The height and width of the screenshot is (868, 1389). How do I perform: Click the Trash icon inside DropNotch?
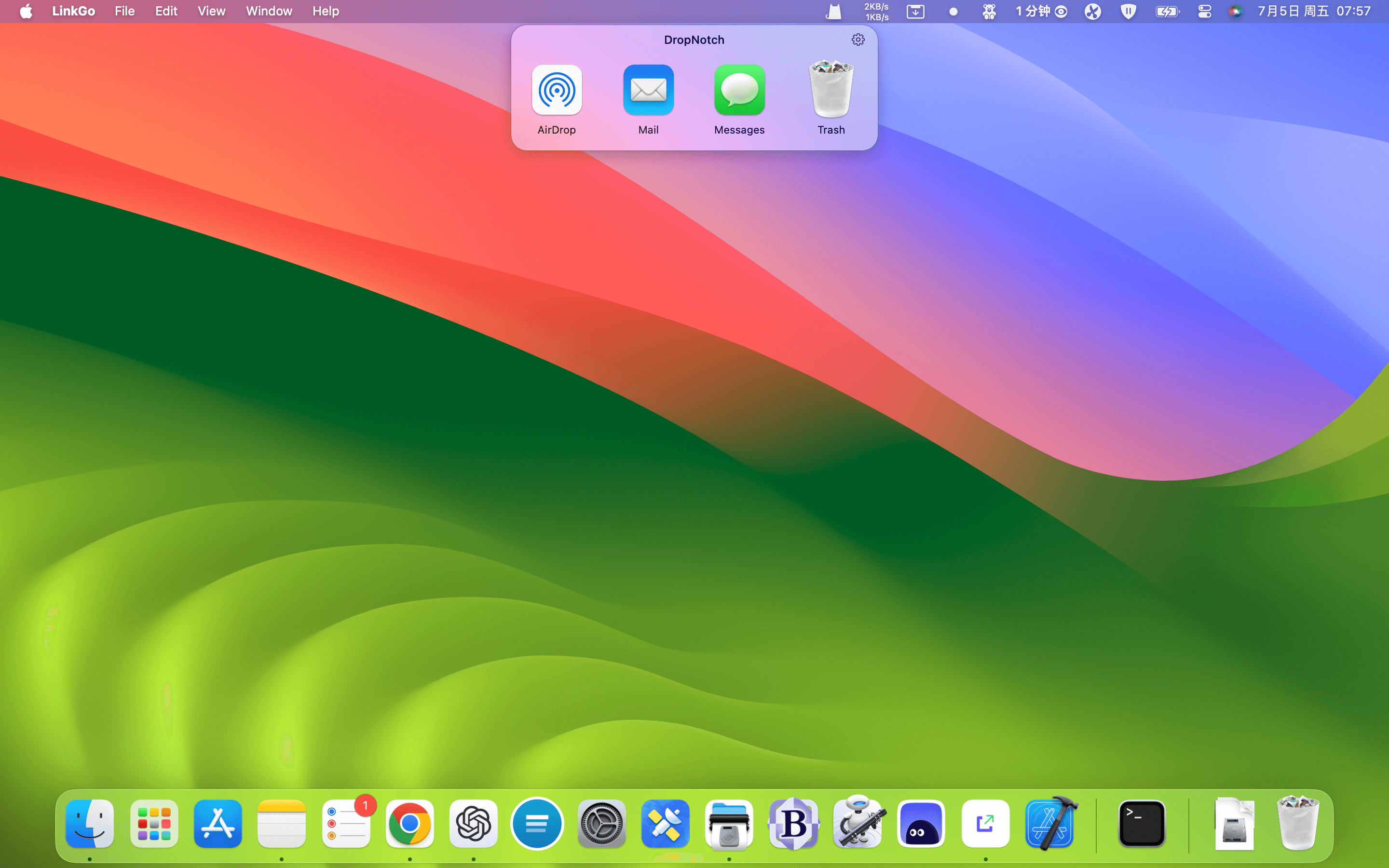coord(831,89)
